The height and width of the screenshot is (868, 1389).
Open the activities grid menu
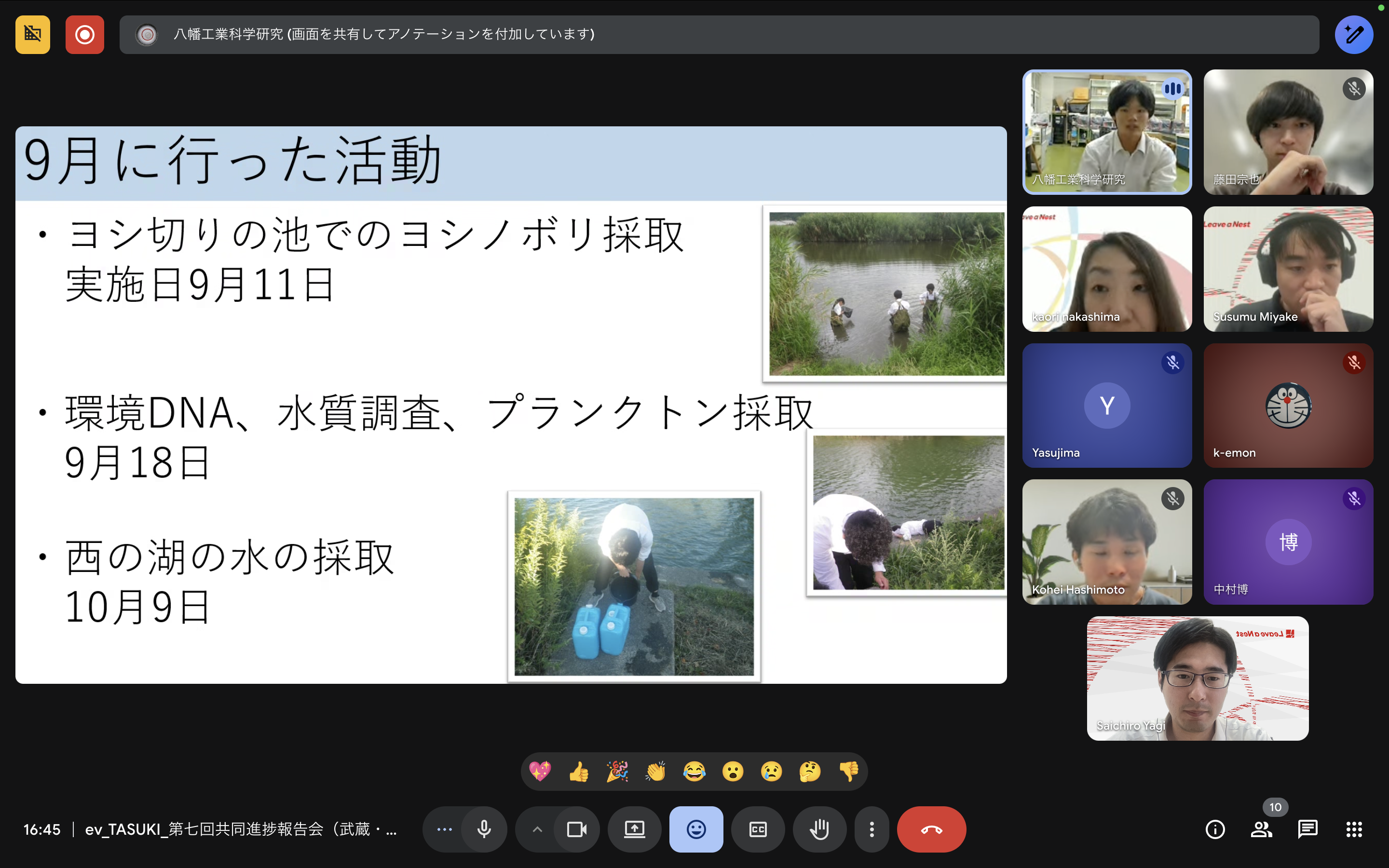pos(1354,829)
